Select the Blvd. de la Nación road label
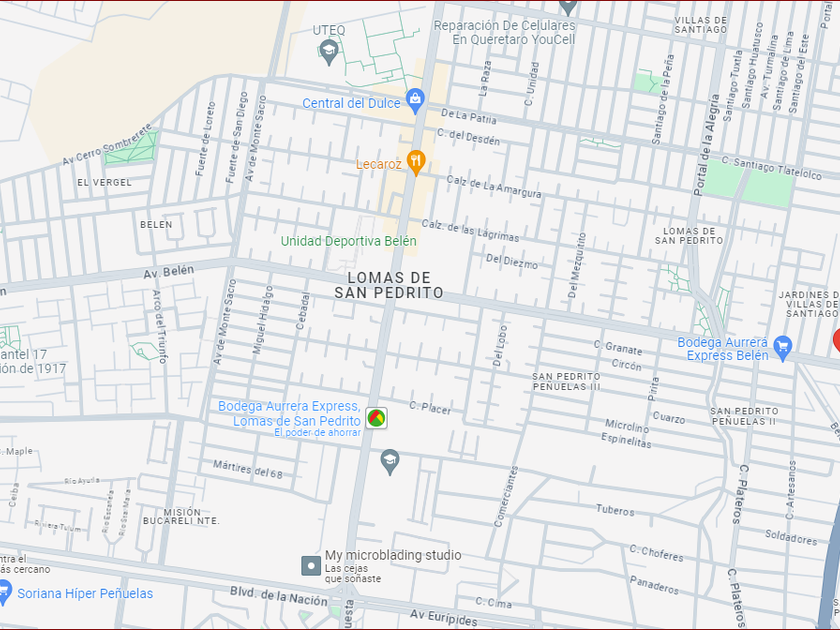The height and width of the screenshot is (630, 840). 279,596
